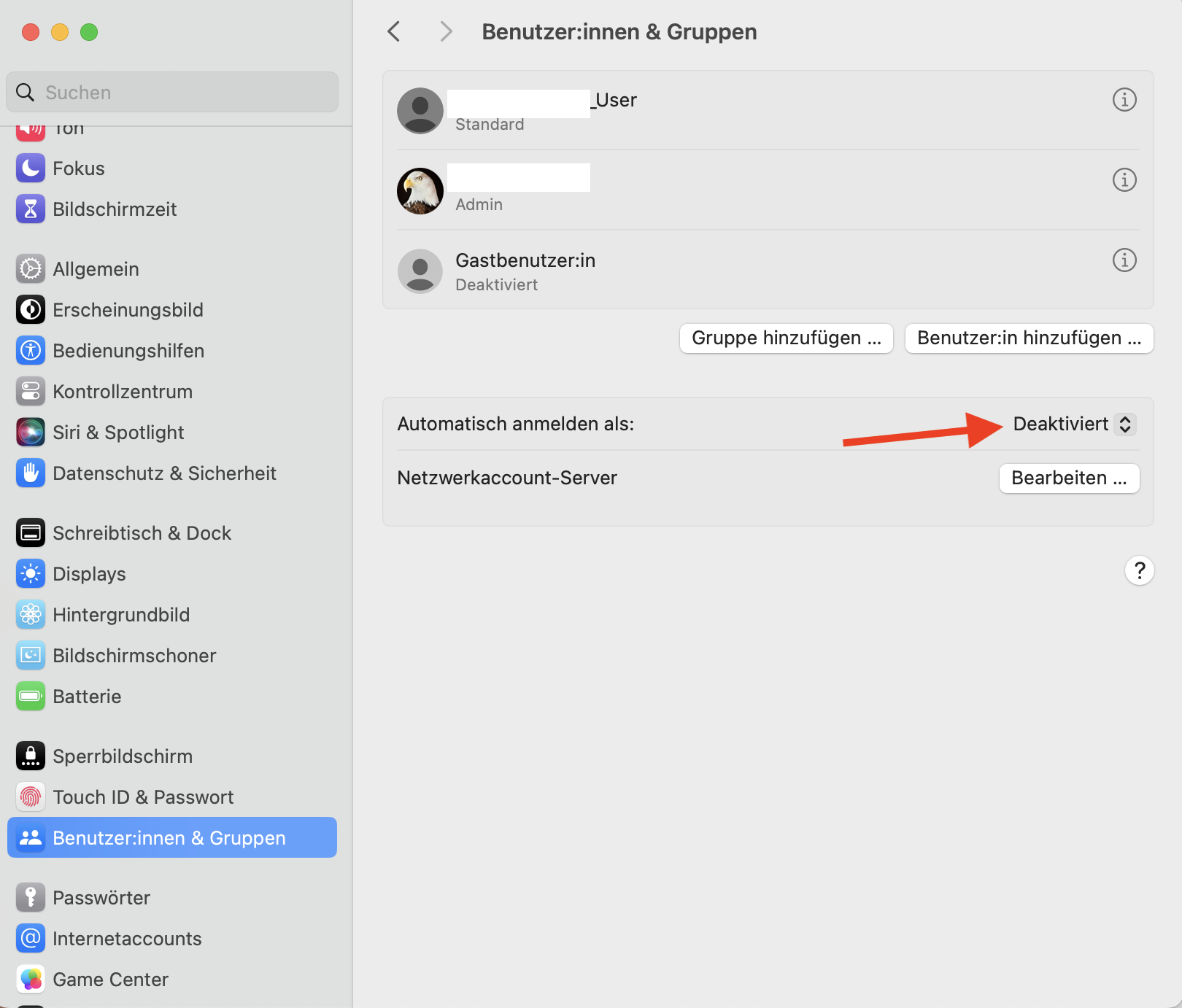Select Internetaccounts in the sidebar

(x=172, y=939)
